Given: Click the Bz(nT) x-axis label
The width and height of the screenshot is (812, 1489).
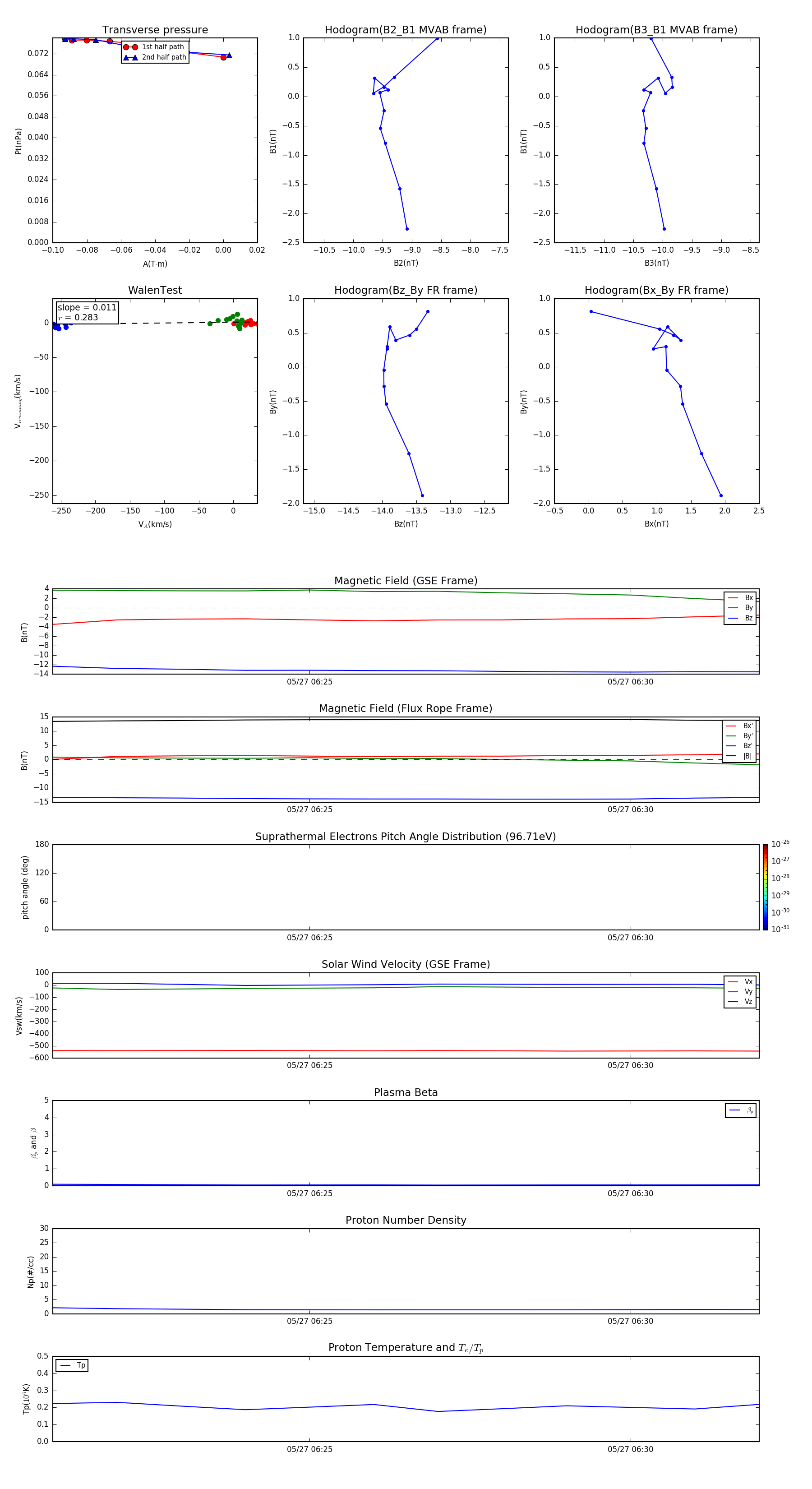Looking at the screenshot, I should 406,524.
